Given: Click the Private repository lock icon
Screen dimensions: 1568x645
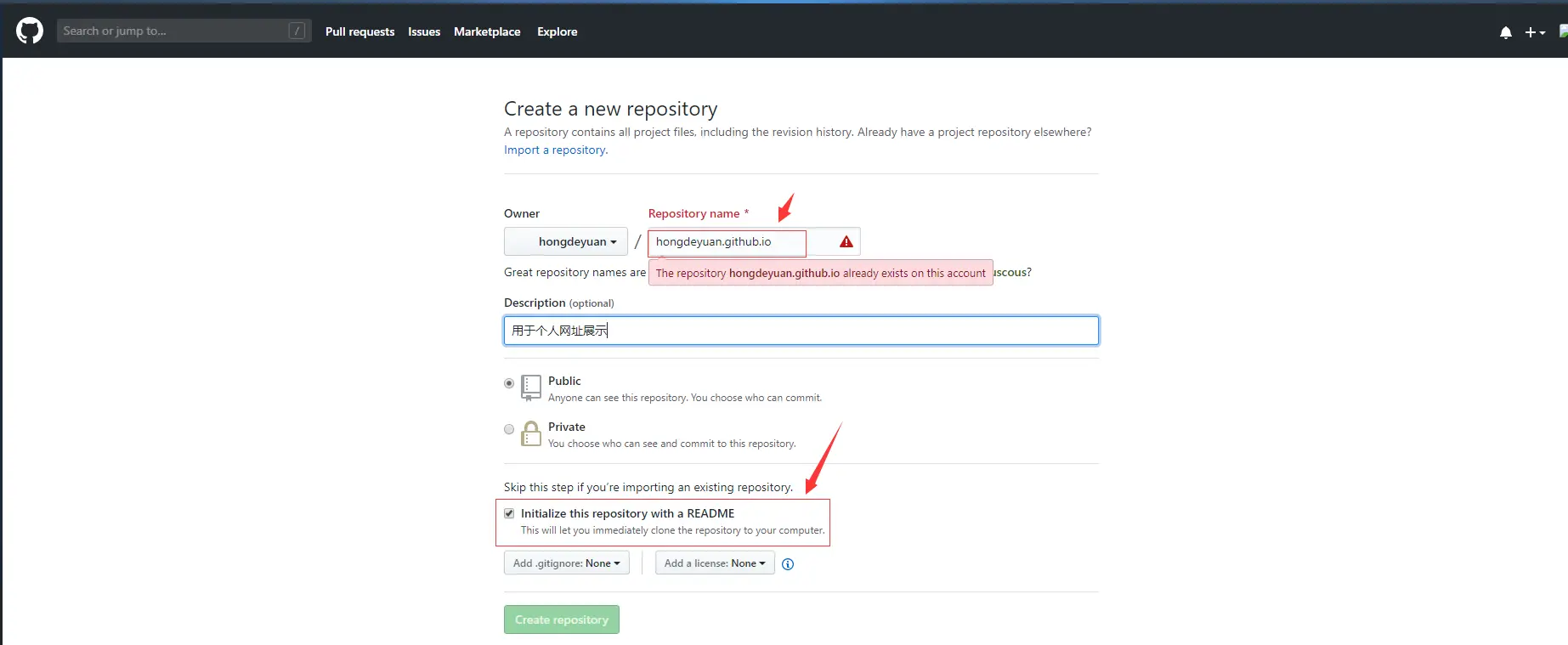Looking at the screenshot, I should click(531, 433).
